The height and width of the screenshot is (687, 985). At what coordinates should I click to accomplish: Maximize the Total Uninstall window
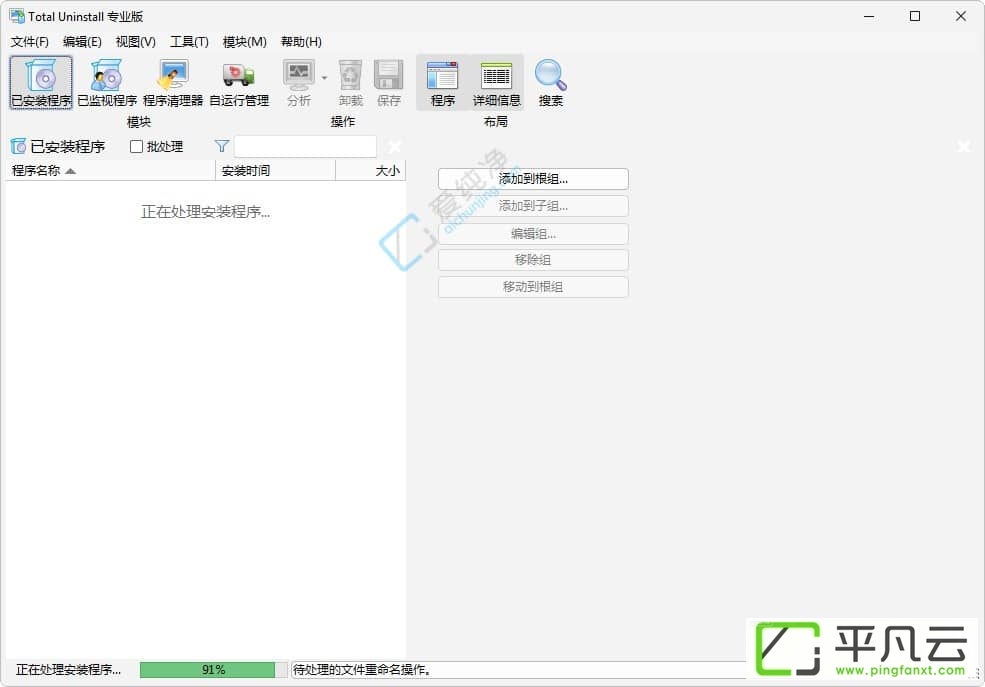point(915,16)
